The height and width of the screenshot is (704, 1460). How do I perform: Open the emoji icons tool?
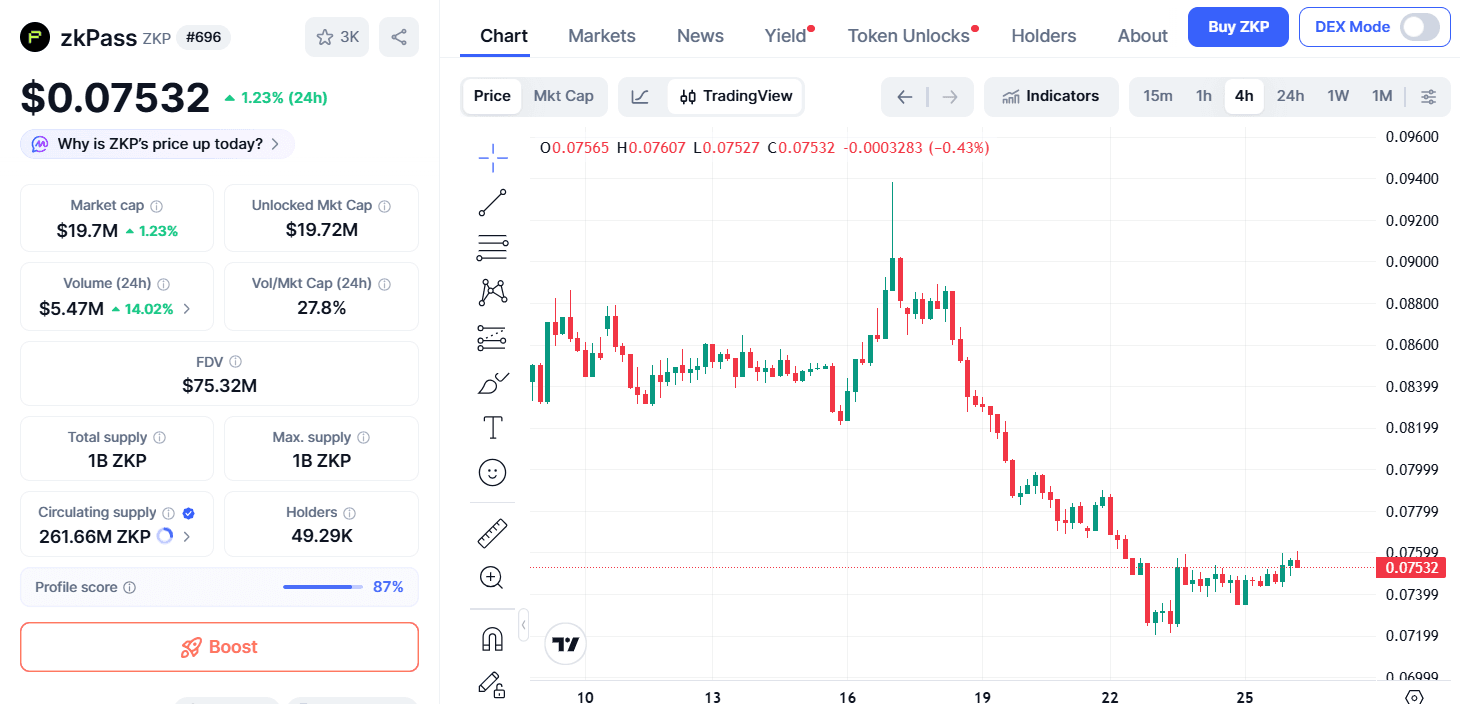point(492,472)
